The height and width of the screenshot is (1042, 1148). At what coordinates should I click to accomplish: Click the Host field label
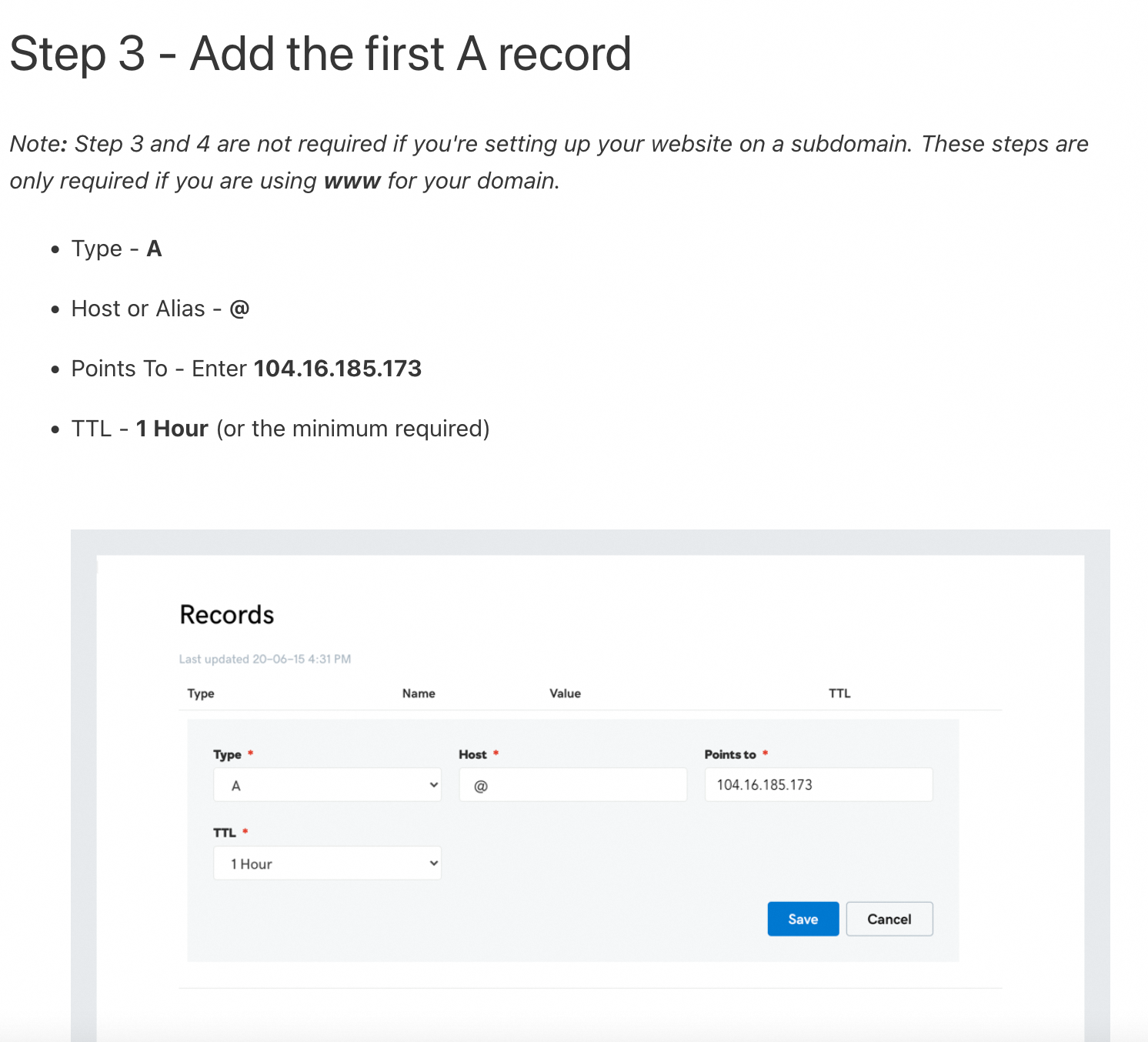pos(472,754)
